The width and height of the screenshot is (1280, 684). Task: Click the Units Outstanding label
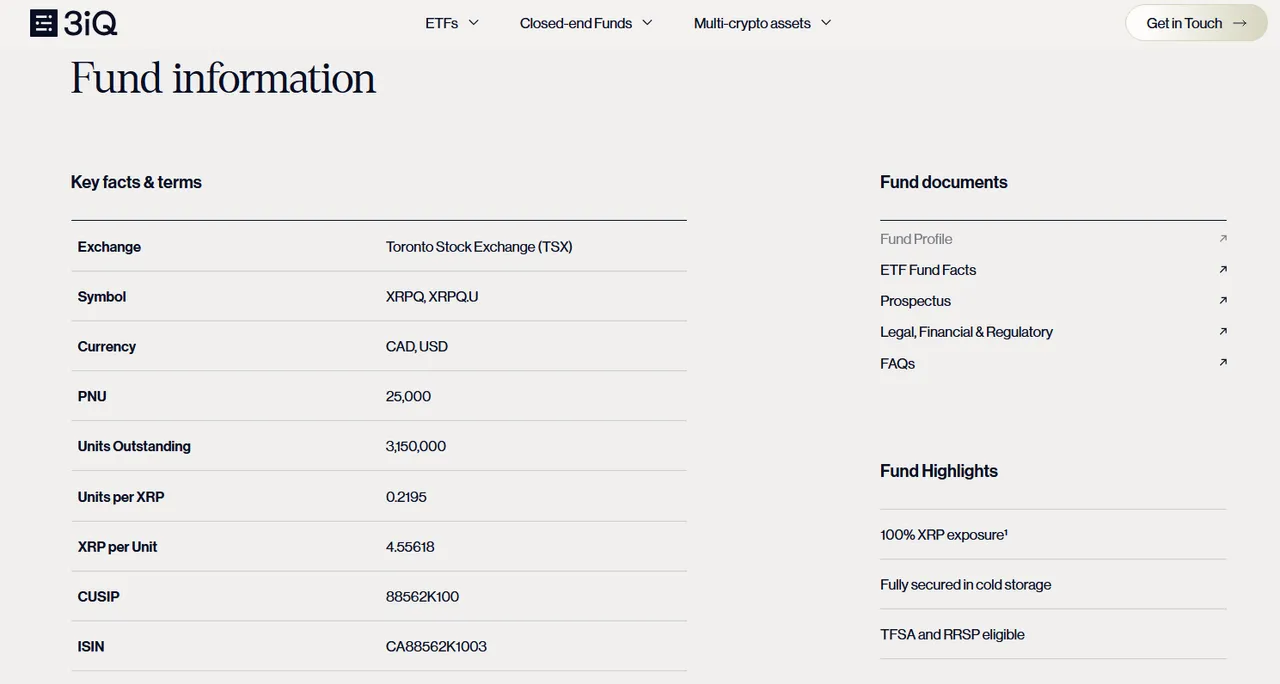[134, 447]
